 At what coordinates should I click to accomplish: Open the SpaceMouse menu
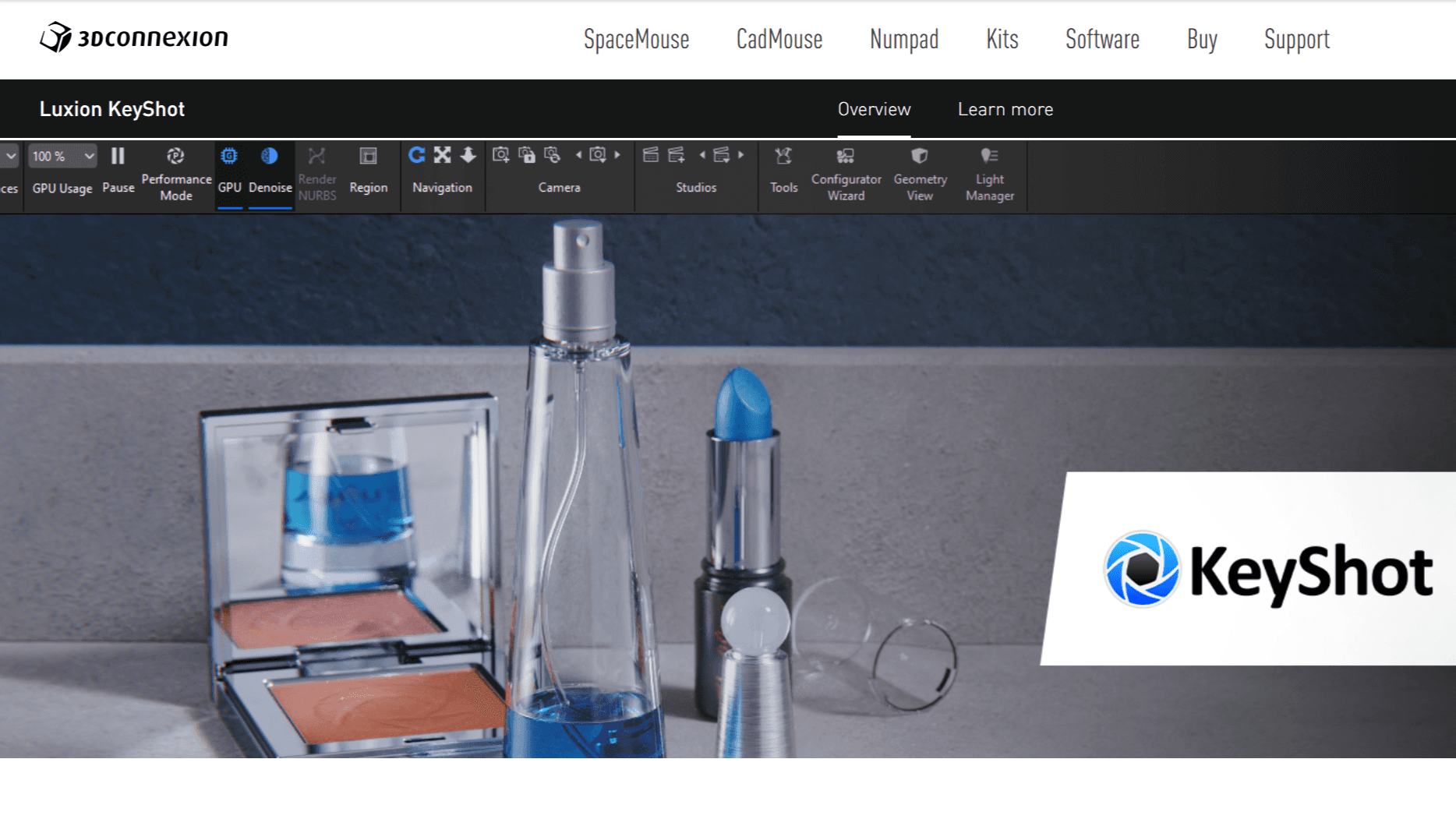pyautogui.click(x=636, y=39)
